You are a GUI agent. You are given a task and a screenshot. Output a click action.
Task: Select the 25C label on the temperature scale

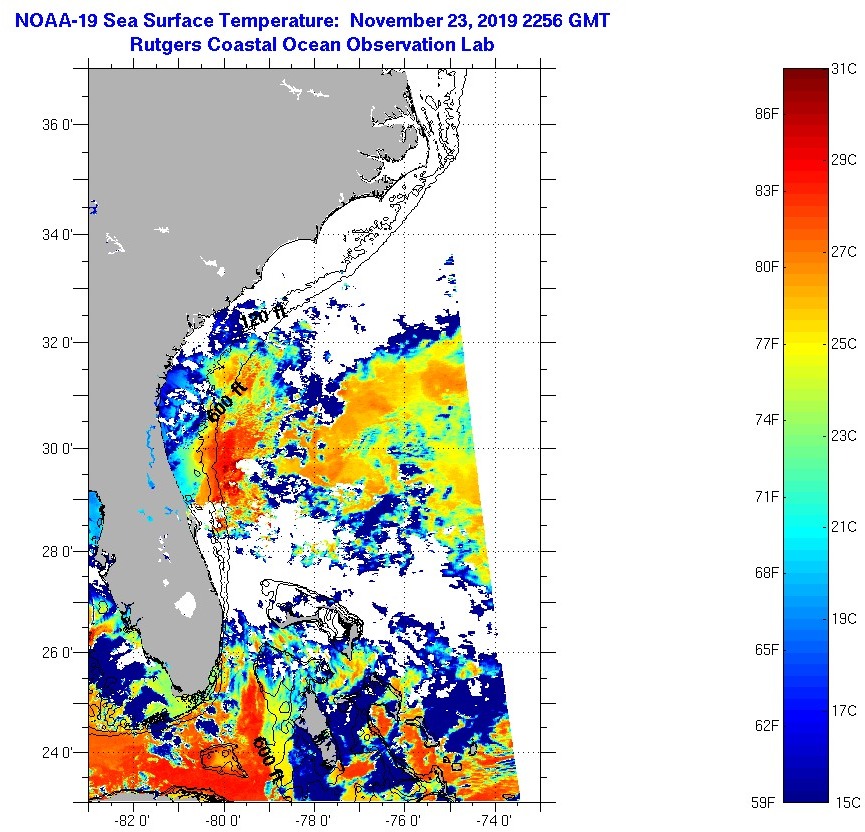[844, 344]
